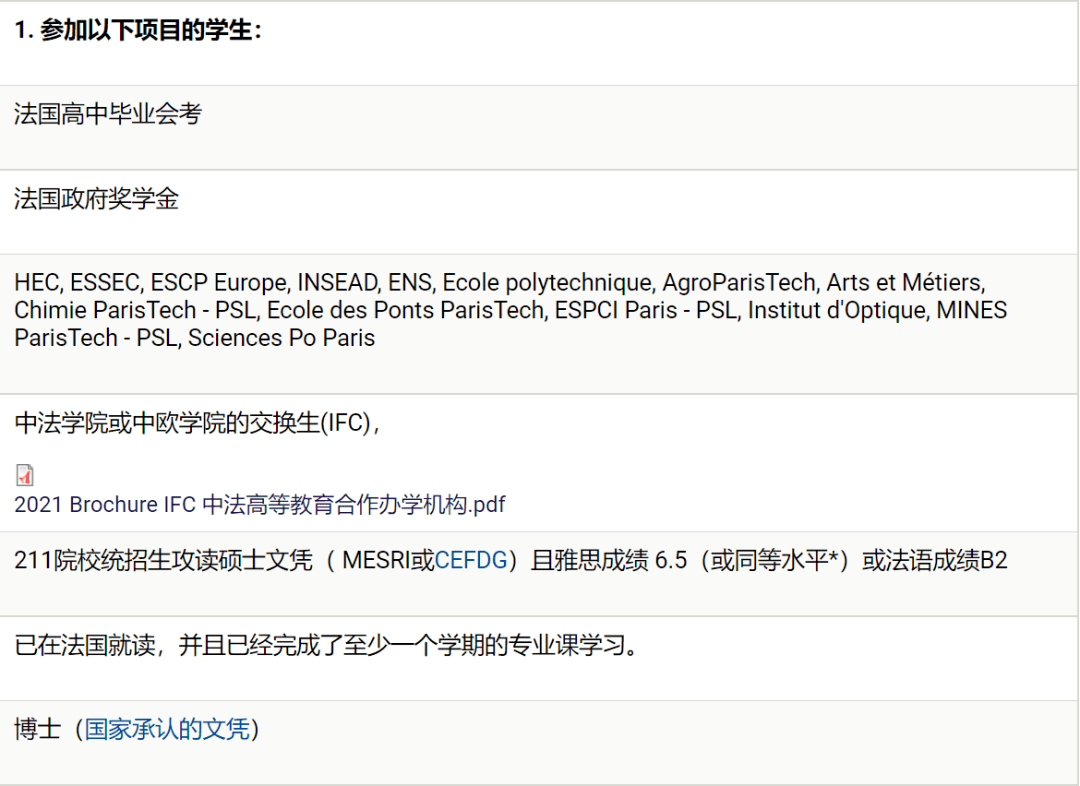This screenshot has width=1080, height=786.
Task: Click the HEC, ESSEC school list text
Action: (x=510, y=311)
